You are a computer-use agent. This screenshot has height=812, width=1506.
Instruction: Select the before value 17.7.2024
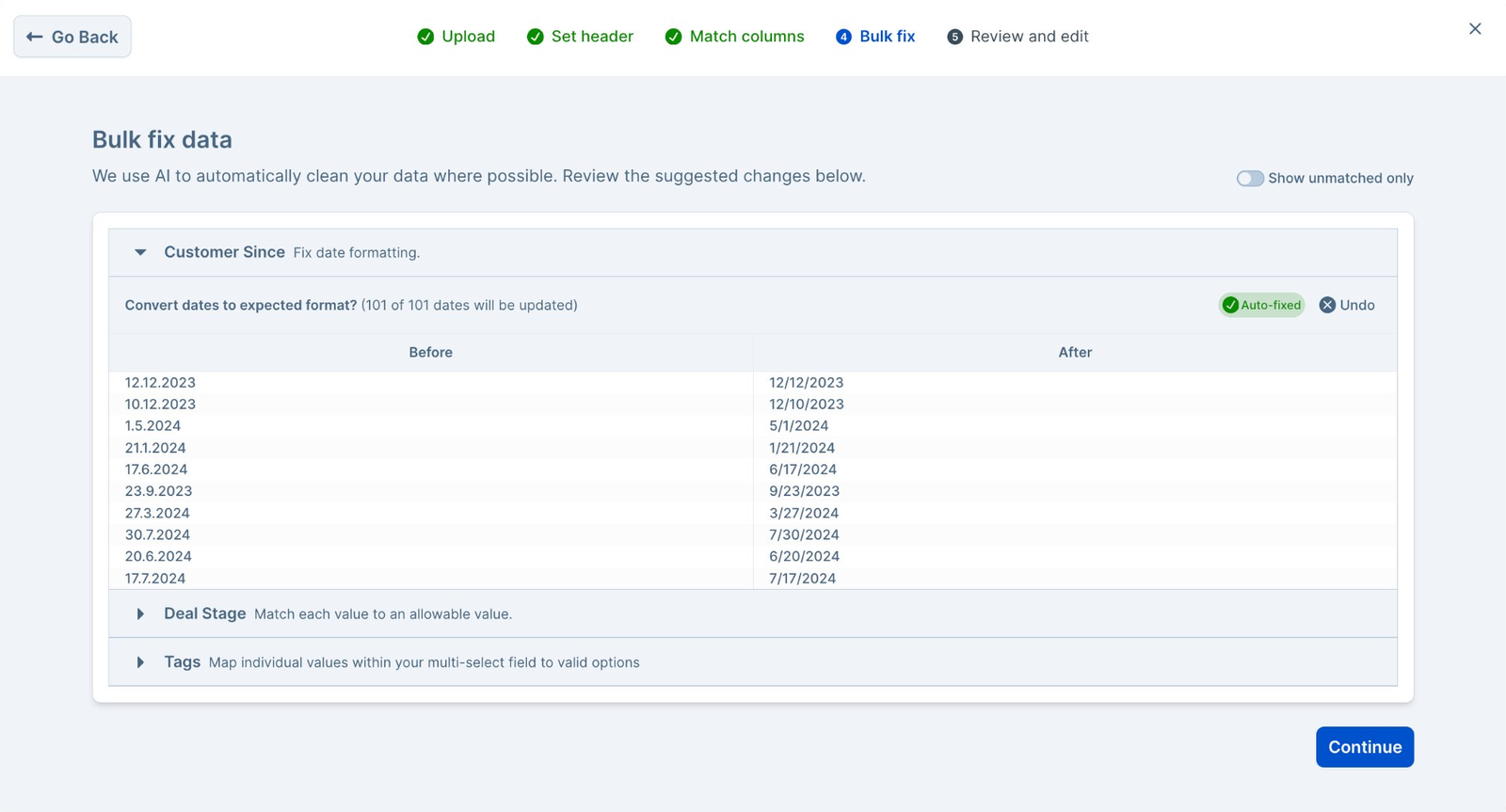point(155,579)
